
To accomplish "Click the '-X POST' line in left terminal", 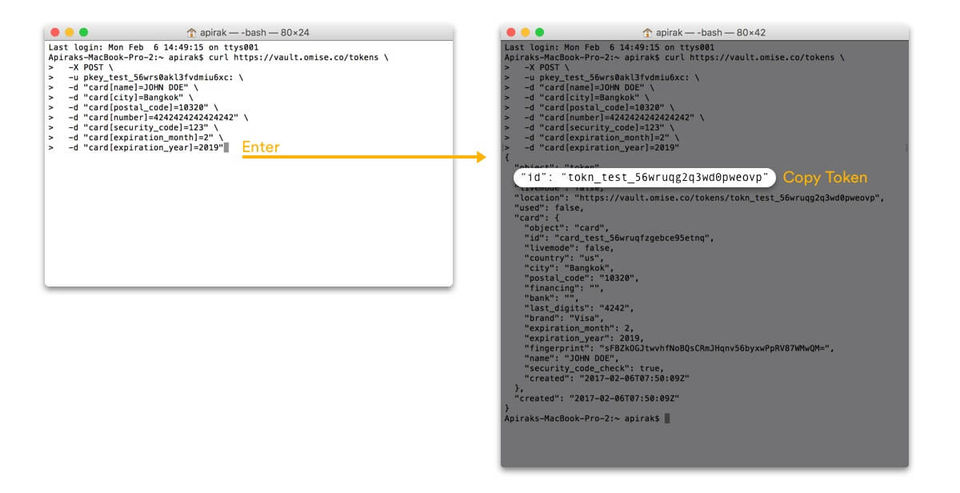I will pos(81,67).
